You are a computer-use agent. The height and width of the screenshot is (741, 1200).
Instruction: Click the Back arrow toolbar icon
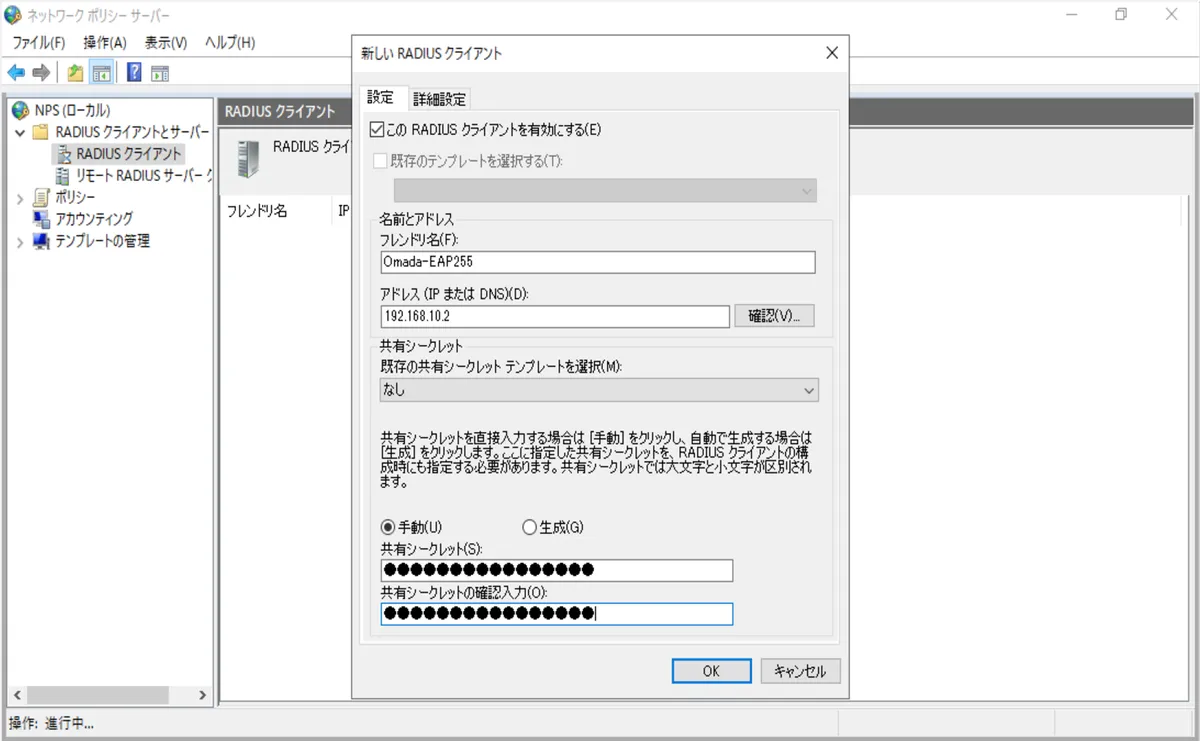click(16, 73)
